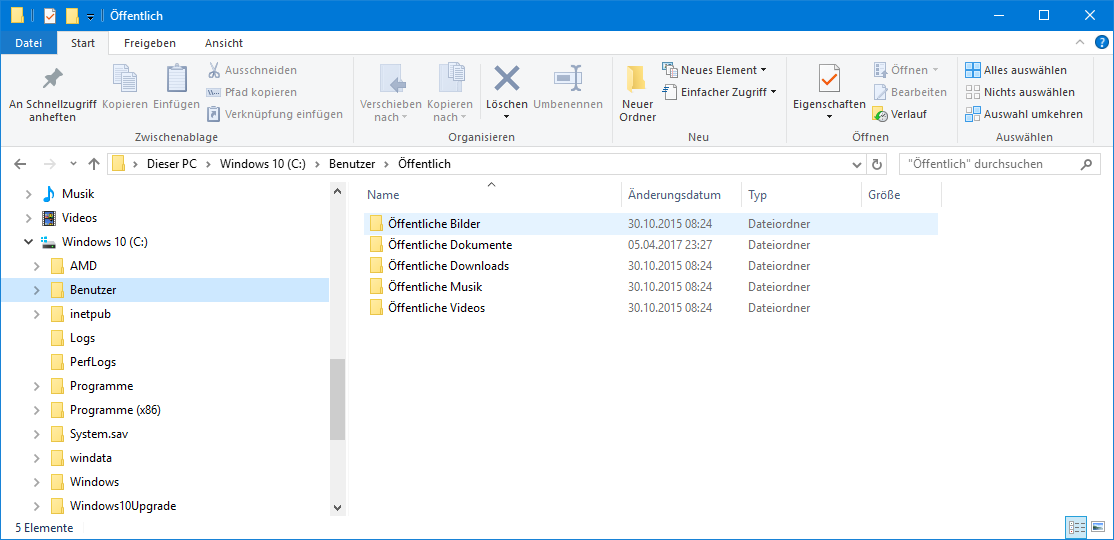Open quick access toolbar customize dropdown
The image size is (1114, 540).
click(90, 16)
